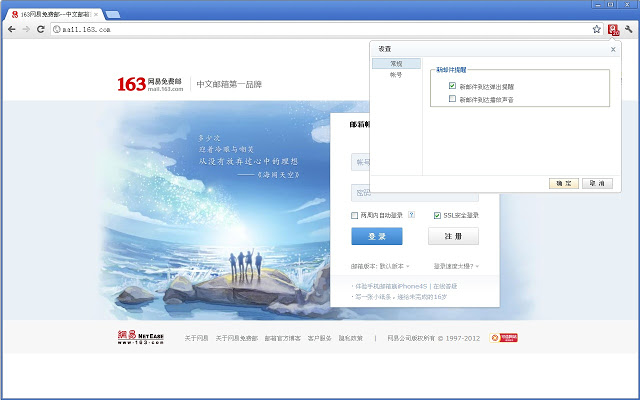The image size is (640, 400).
Task: Switch to the 帐号 settings tab
Action: click(396, 75)
